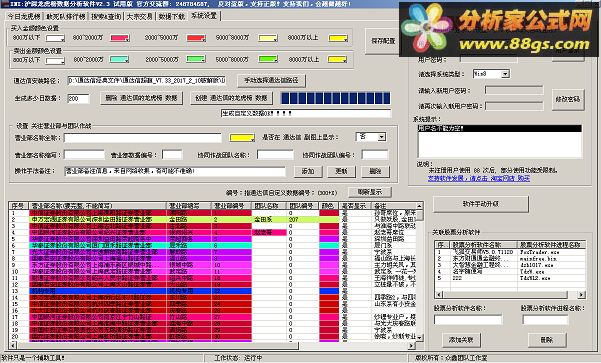601x363 pixels.
Task: Open the 淘宝网店 购买 link
Action: (x=479, y=178)
